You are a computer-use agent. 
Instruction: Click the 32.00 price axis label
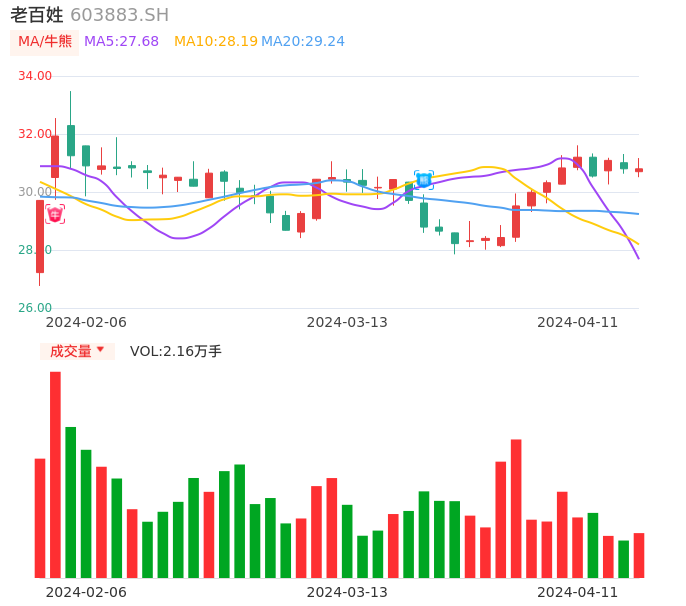[x=35, y=134]
